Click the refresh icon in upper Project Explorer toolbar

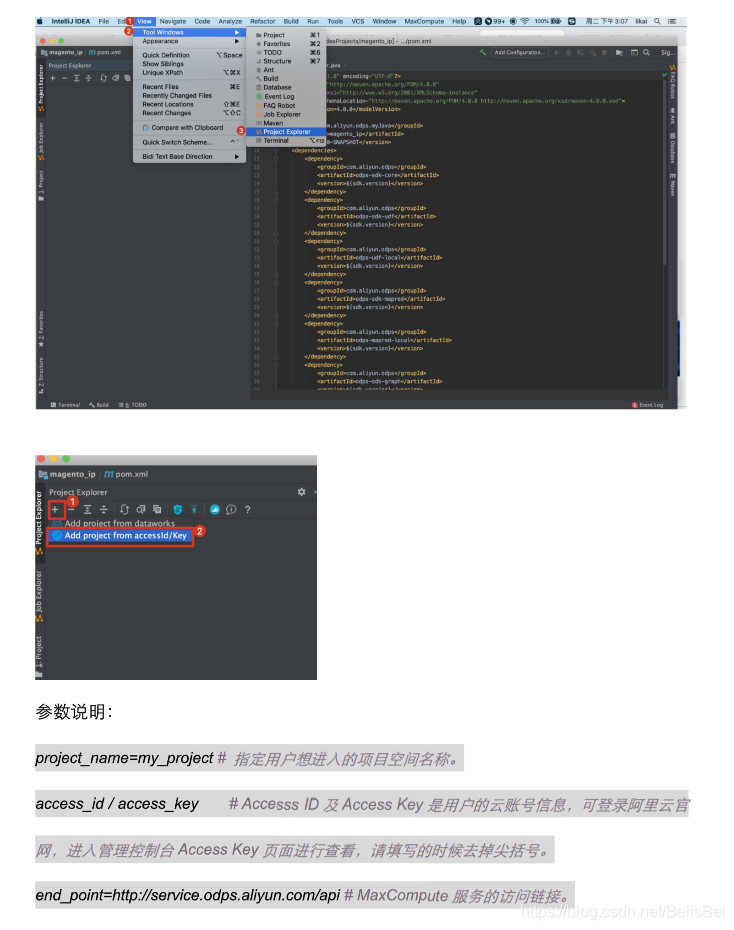tap(103, 78)
